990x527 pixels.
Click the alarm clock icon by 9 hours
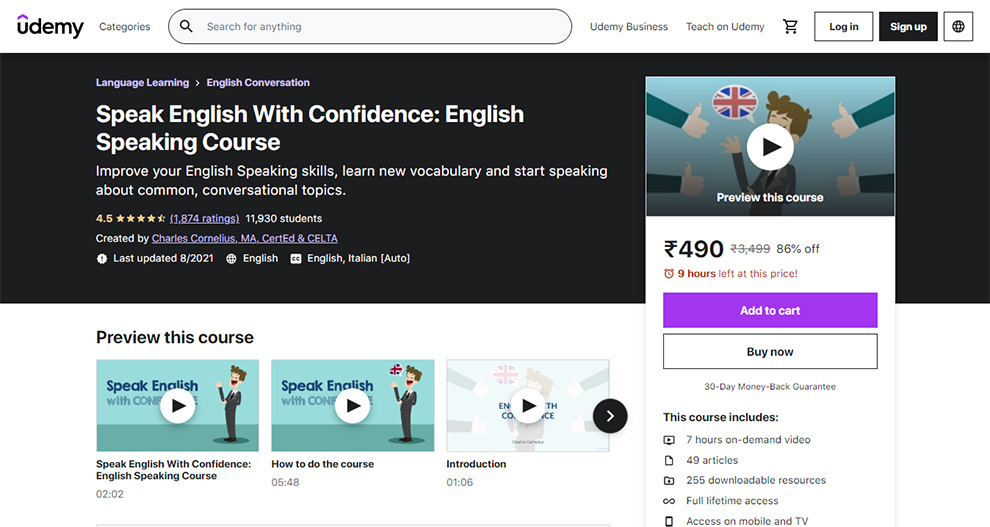click(669, 273)
